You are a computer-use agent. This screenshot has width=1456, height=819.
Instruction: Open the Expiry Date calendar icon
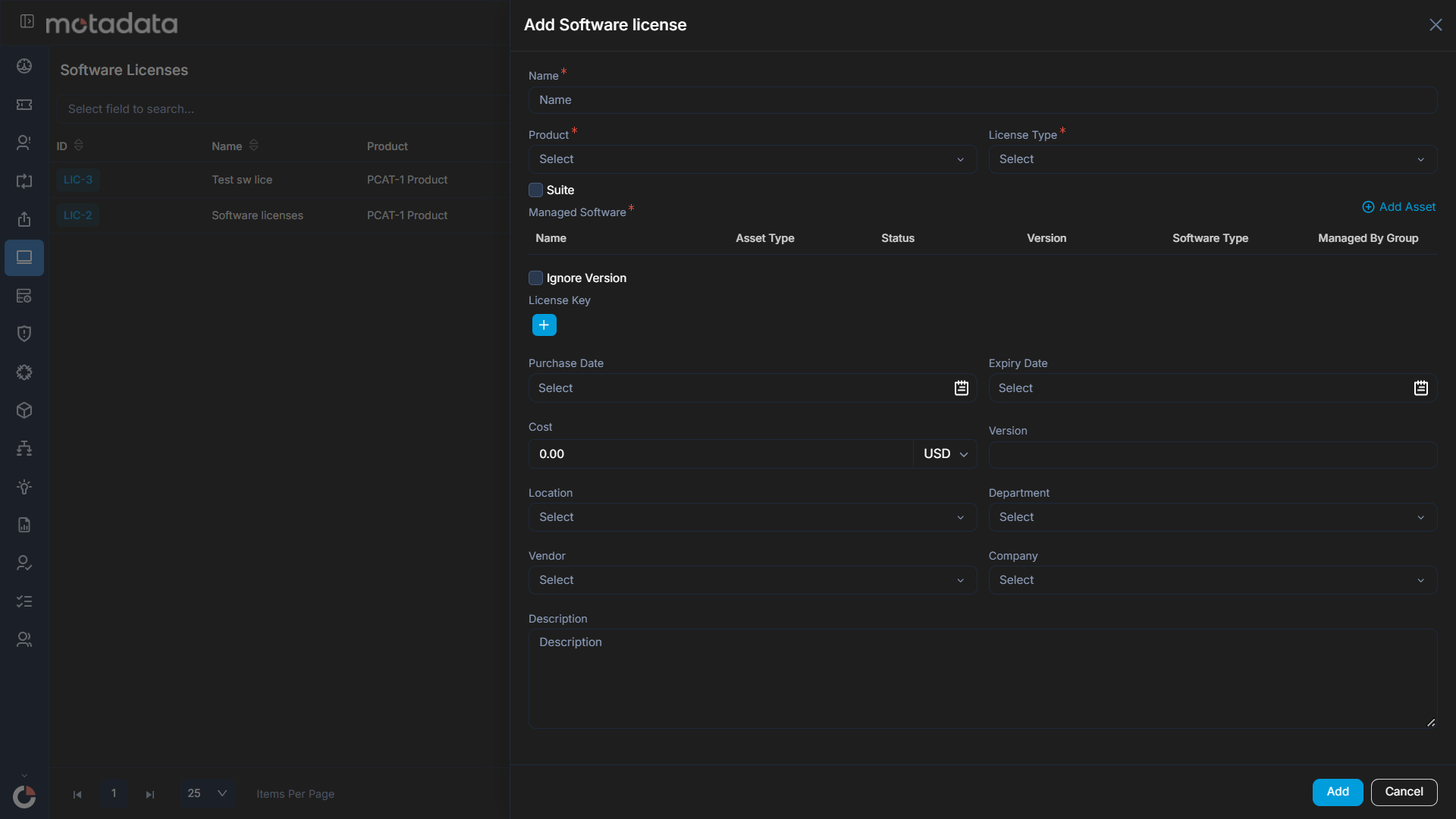[1420, 388]
